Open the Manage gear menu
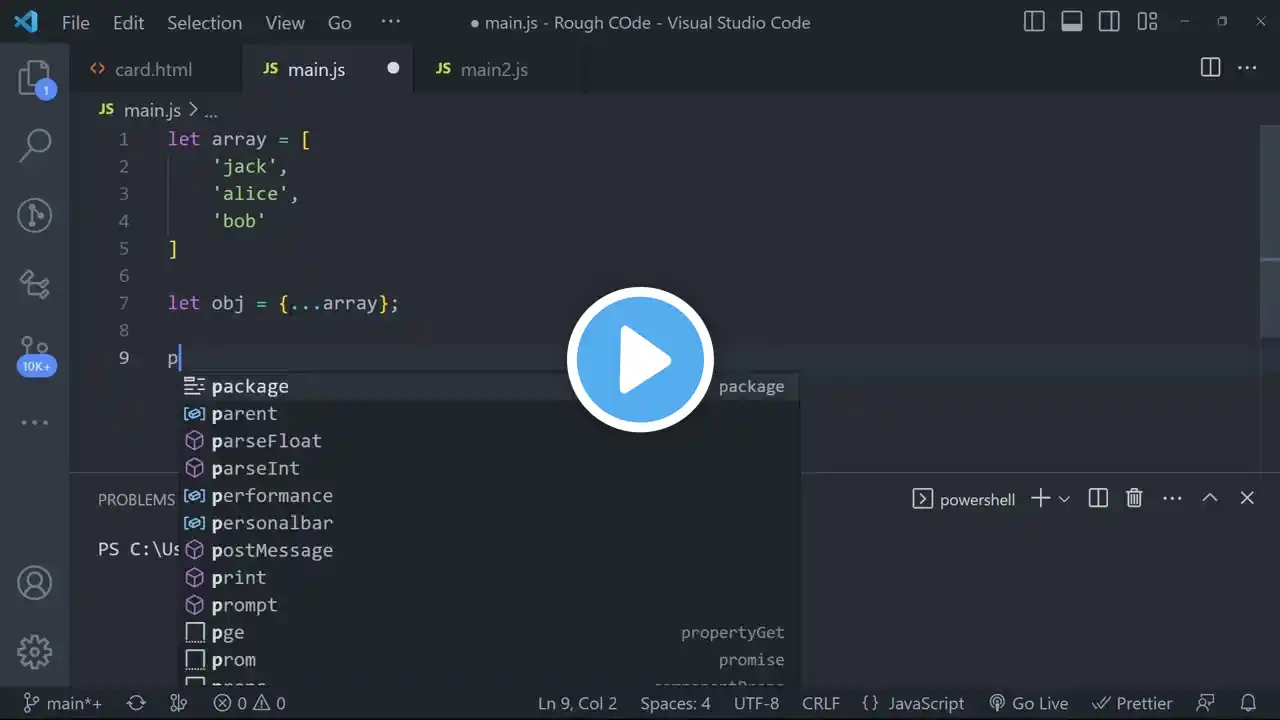This screenshot has width=1280, height=720. (x=35, y=652)
